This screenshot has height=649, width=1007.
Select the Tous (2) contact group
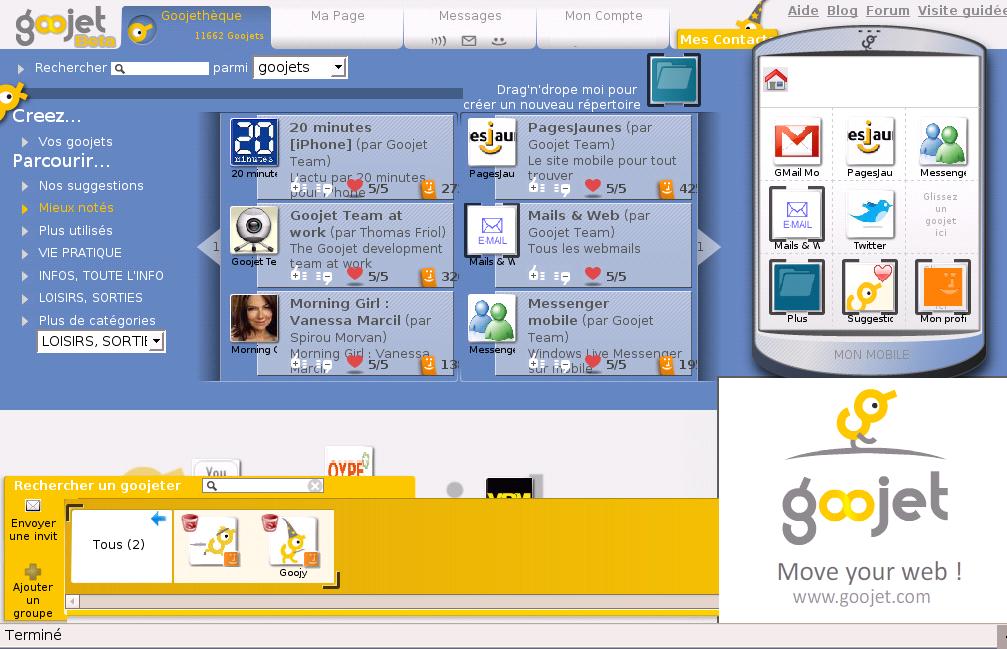(x=121, y=546)
